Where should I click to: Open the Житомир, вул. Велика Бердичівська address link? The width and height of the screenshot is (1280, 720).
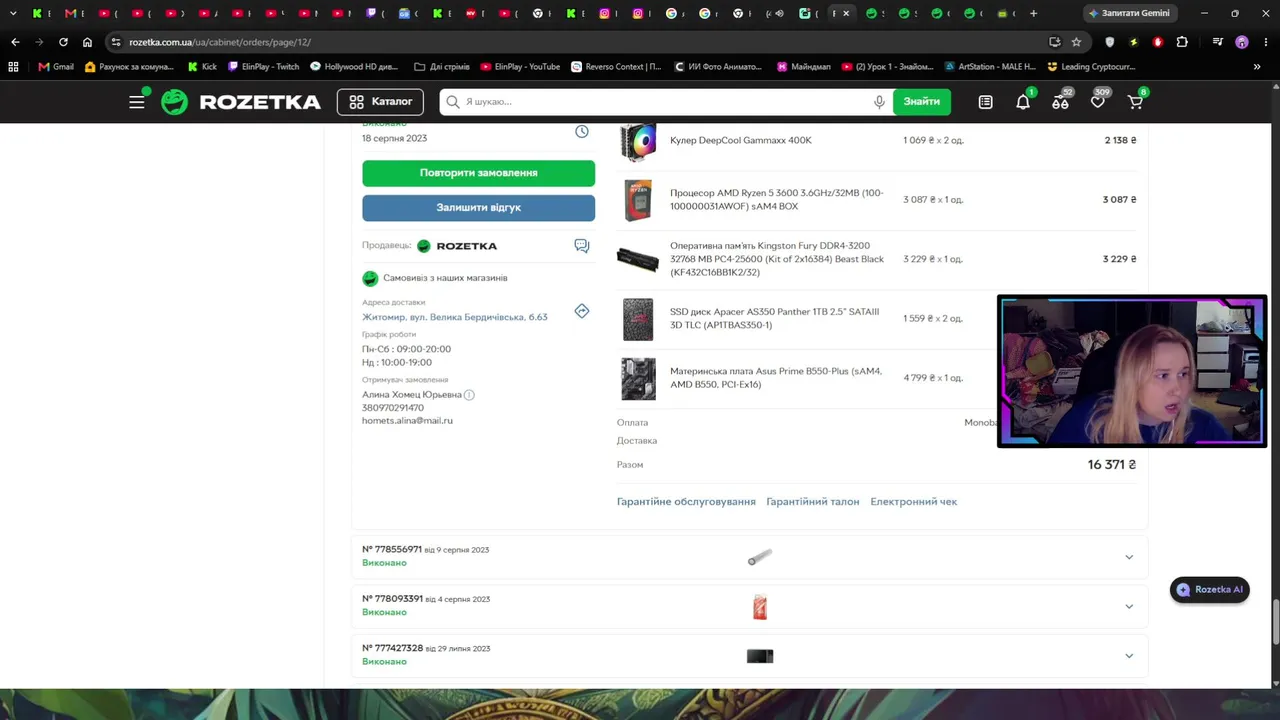pos(455,317)
